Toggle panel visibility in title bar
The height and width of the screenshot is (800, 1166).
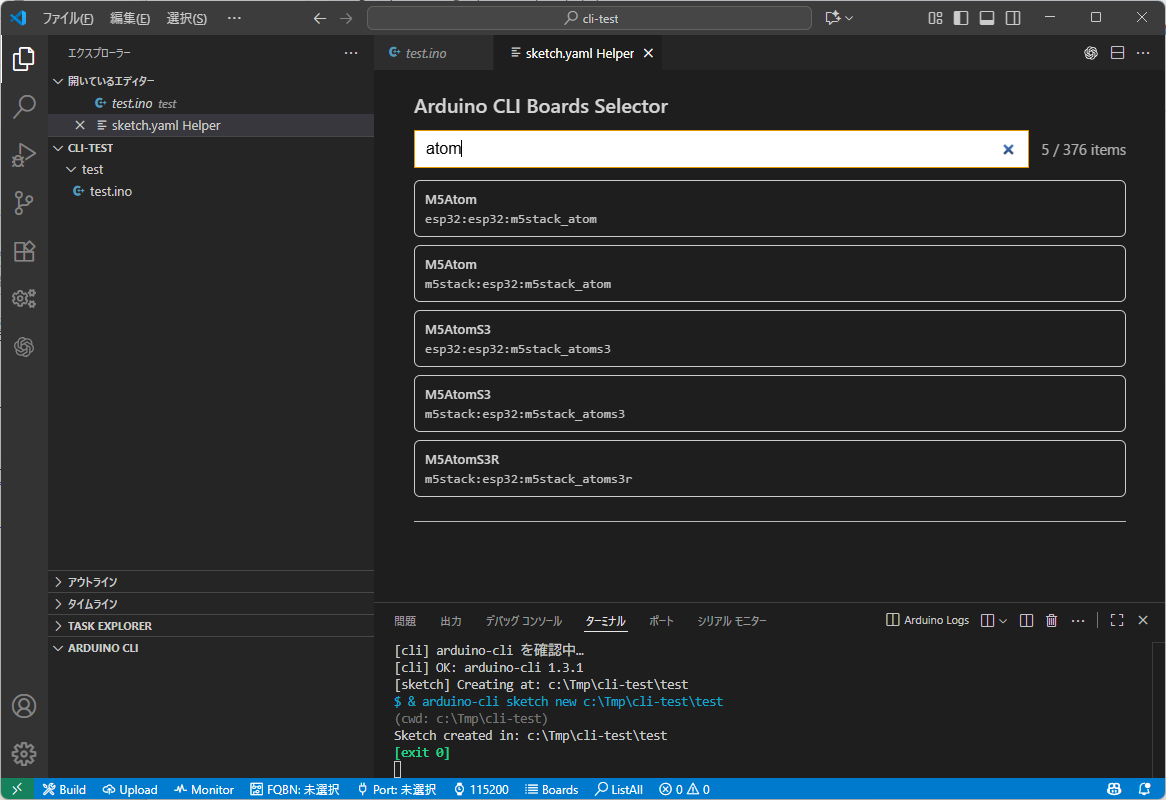pyautogui.click(x=987, y=18)
